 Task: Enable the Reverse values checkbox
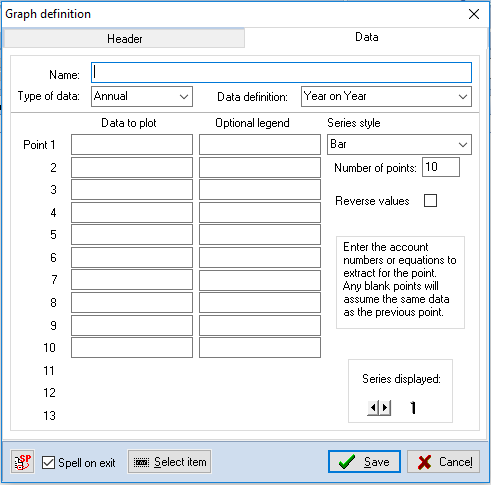pyautogui.click(x=430, y=201)
